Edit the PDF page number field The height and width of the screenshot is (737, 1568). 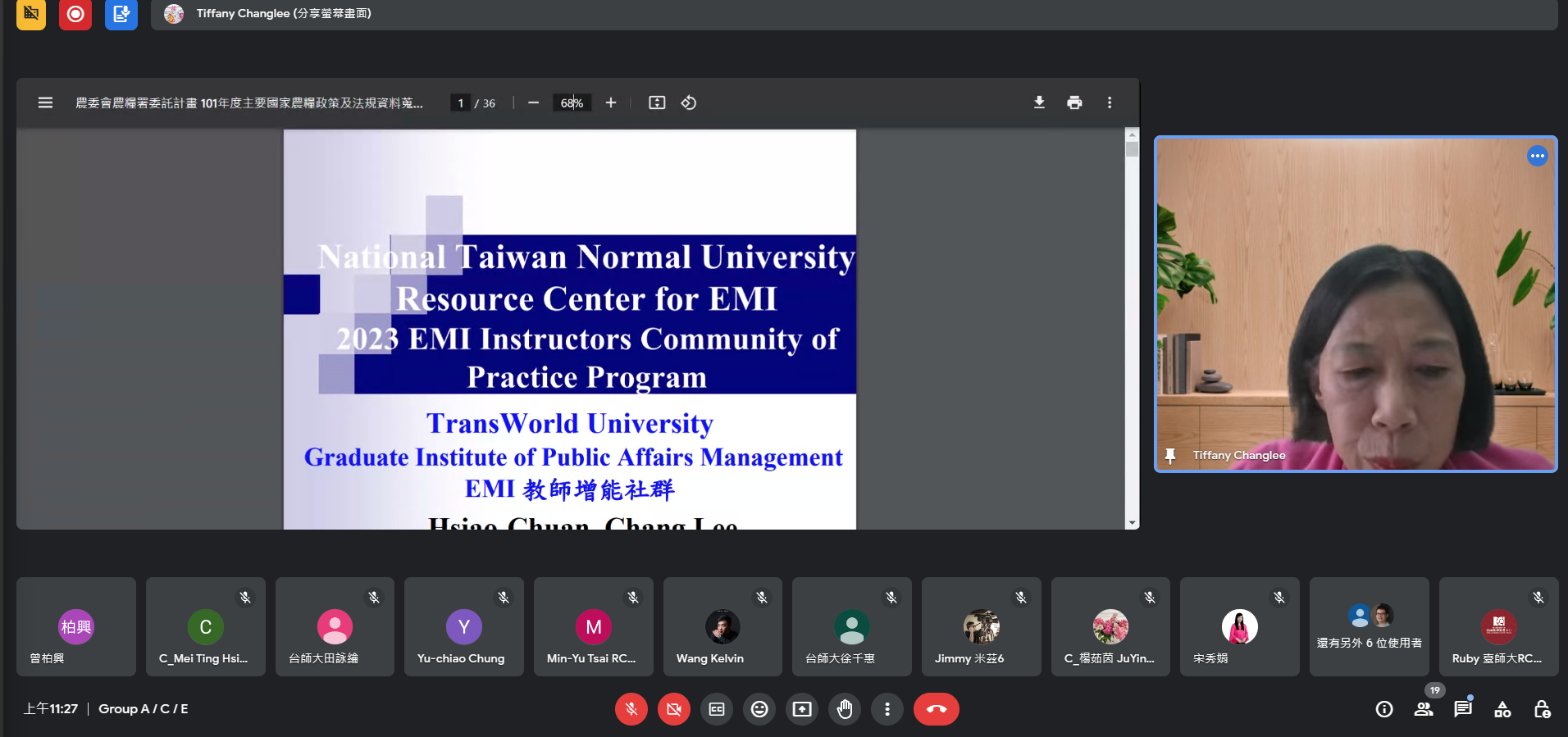[461, 102]
